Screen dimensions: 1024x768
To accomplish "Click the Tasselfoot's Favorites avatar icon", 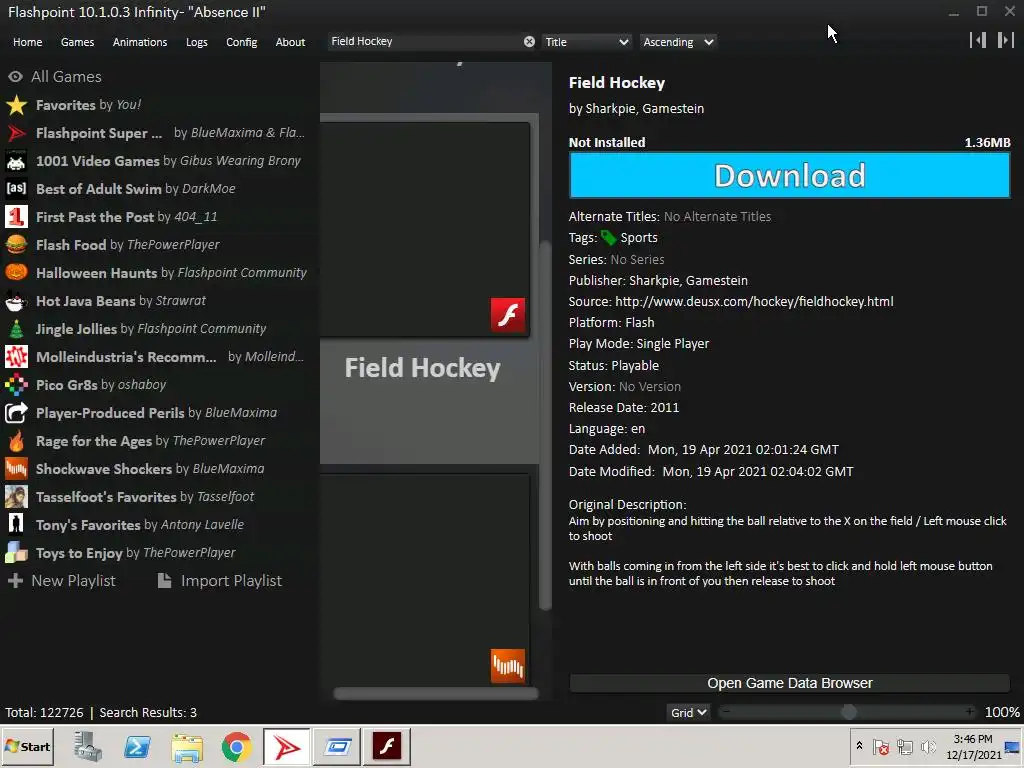I will 16,497.
